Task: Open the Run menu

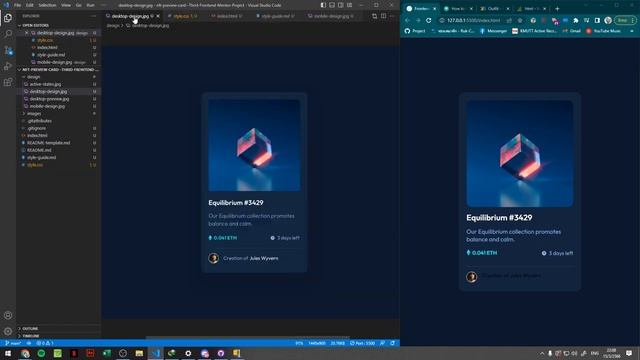Action: 91,5
